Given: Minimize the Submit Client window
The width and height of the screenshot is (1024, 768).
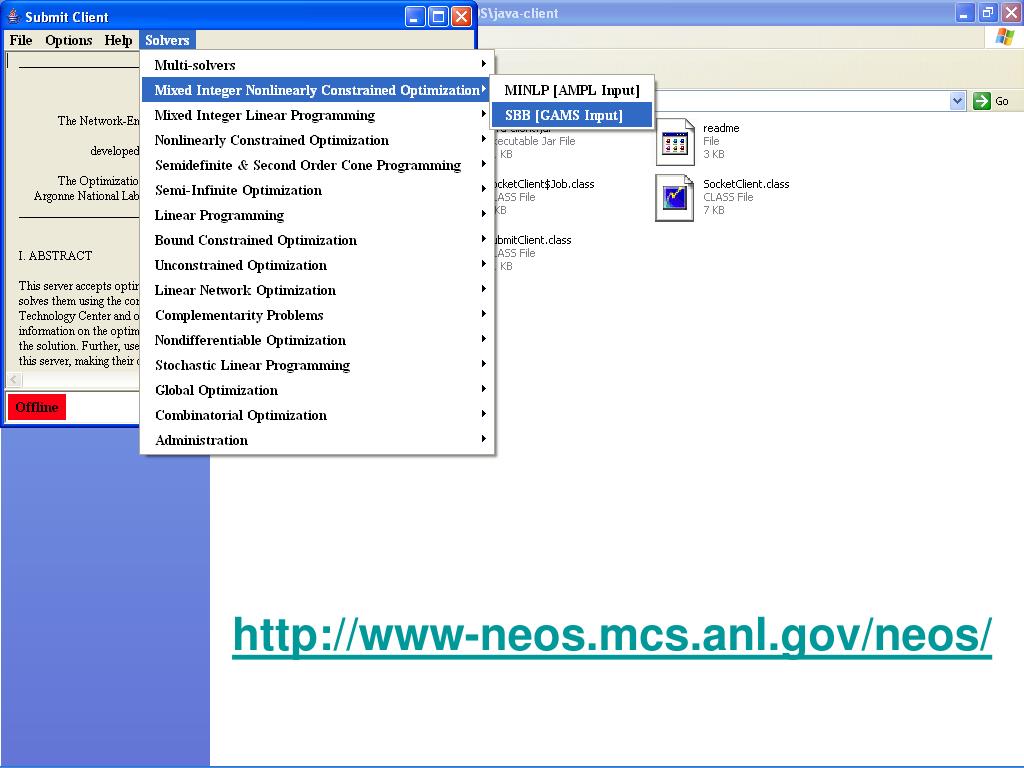Looking at the screenshot, I should click(415, 16).
